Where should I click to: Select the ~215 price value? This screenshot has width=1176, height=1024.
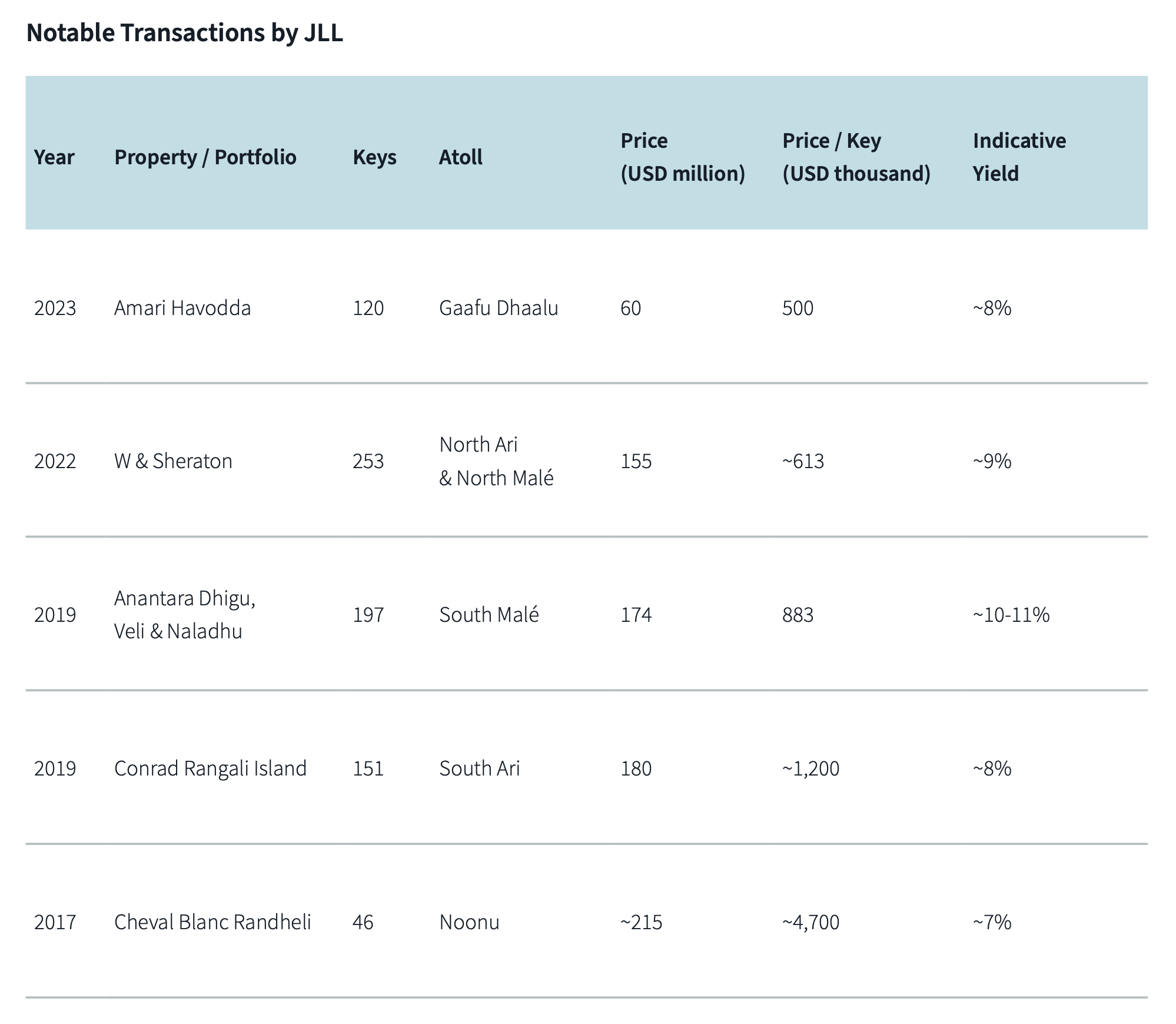[x=641, y=922]
